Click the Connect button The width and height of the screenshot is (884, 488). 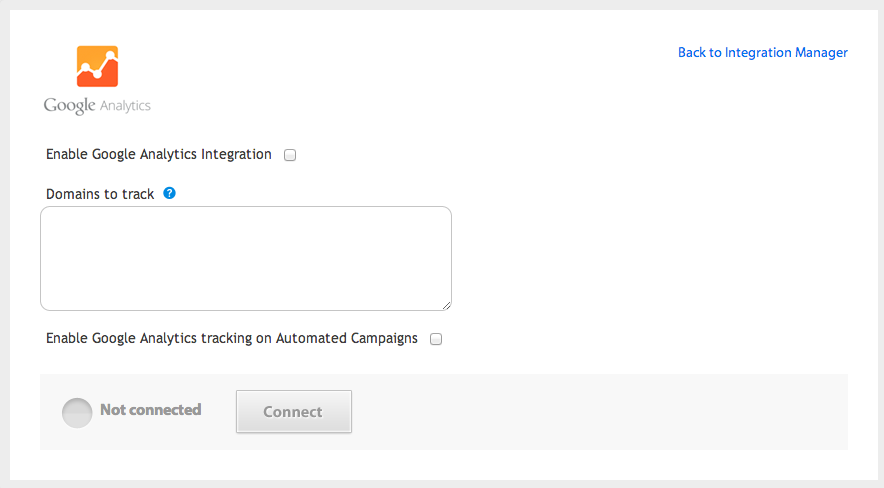click(294, 411)
